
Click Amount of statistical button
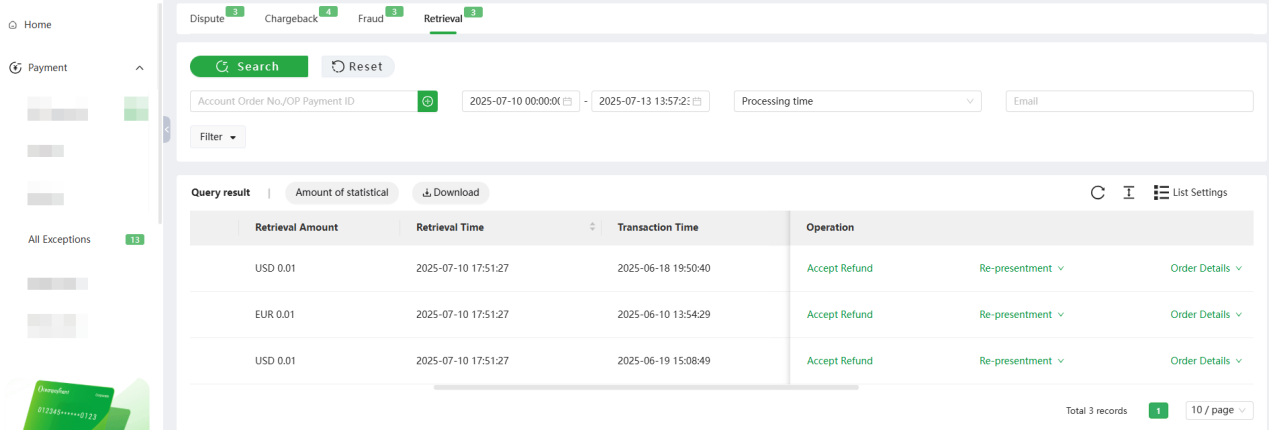coord(342,193)
